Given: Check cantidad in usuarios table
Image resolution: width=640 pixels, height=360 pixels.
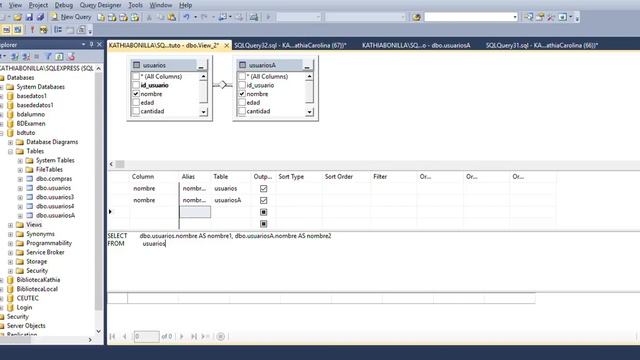Looking at the screenshot, I should [x=136, y=111].
